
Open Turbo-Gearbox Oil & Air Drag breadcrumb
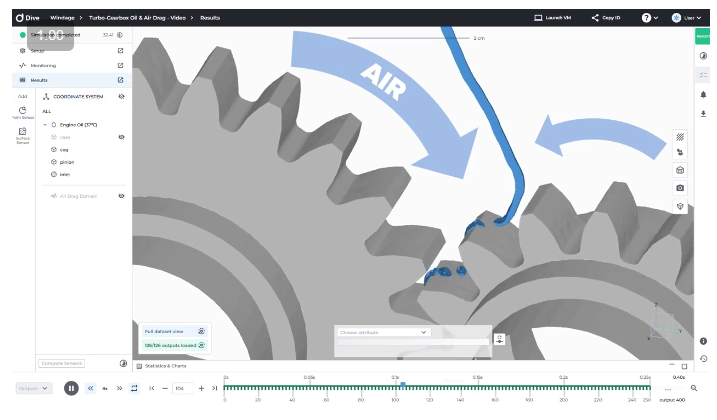pos(137,18)
